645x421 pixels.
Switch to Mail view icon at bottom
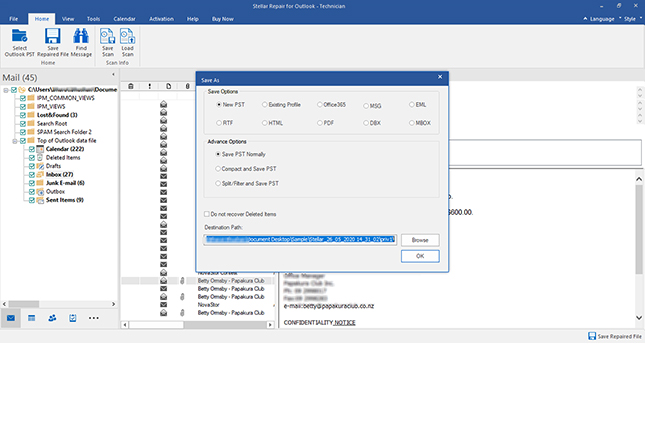tap(11, 318)
